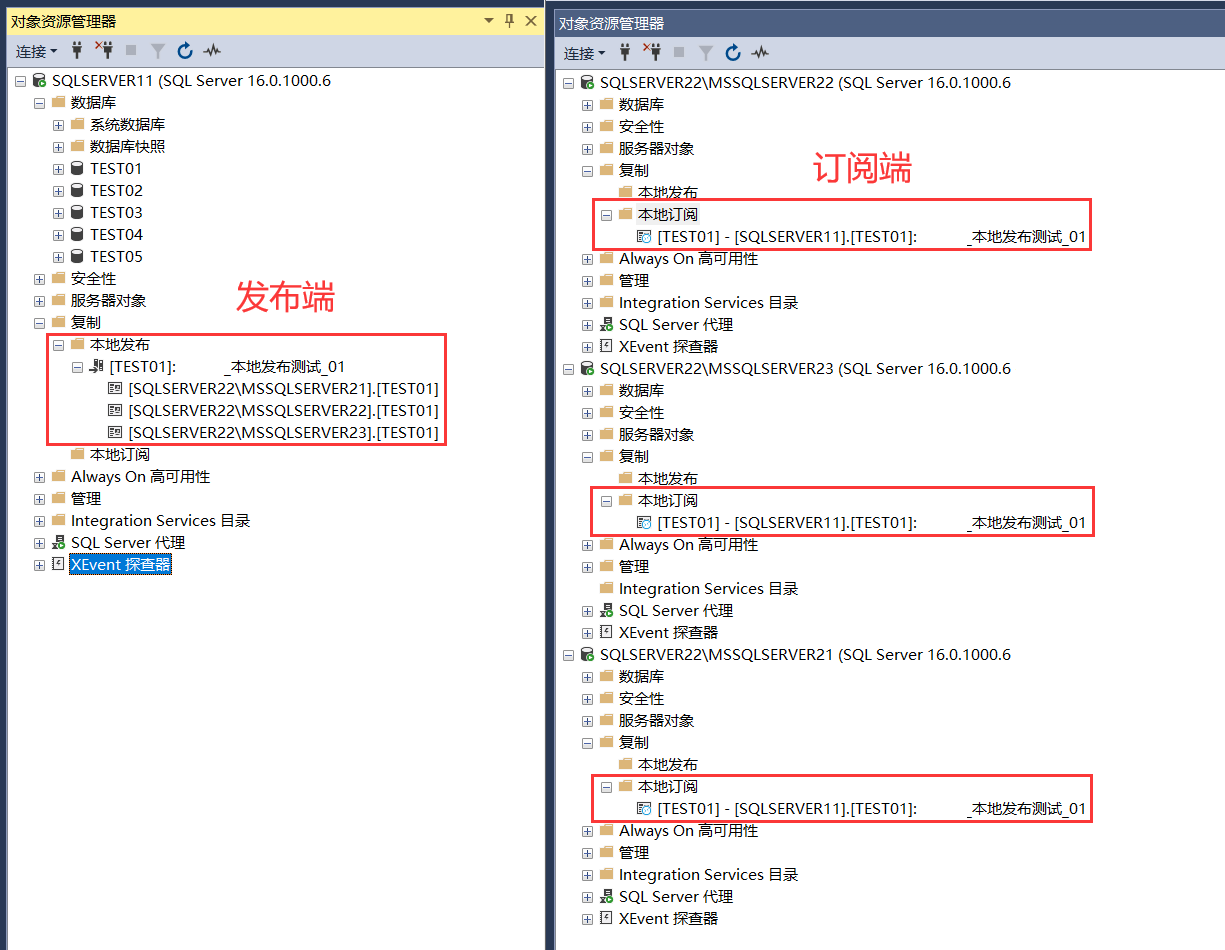Select 服务器对象 under SQLSERVER11
The height and width of the screenshot is (950, 1225).
(108, 301)
